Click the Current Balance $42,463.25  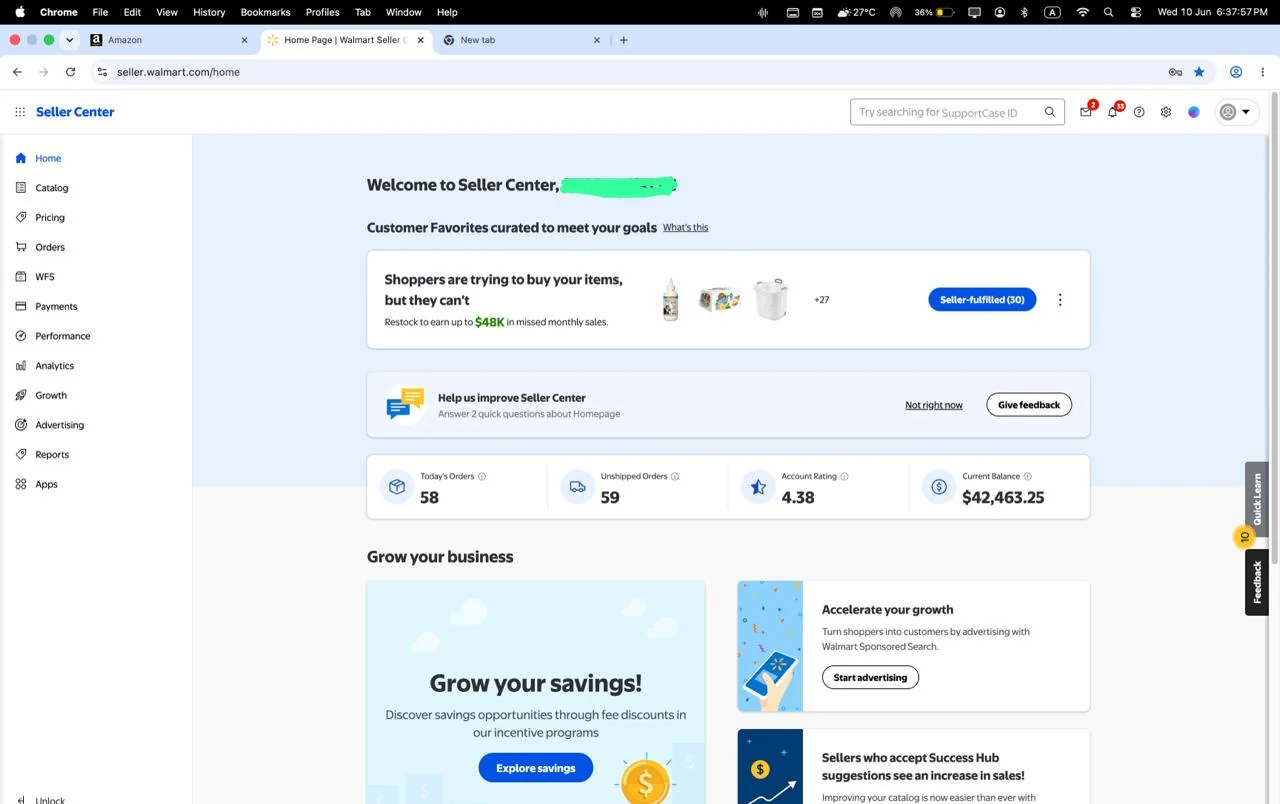1003,497
